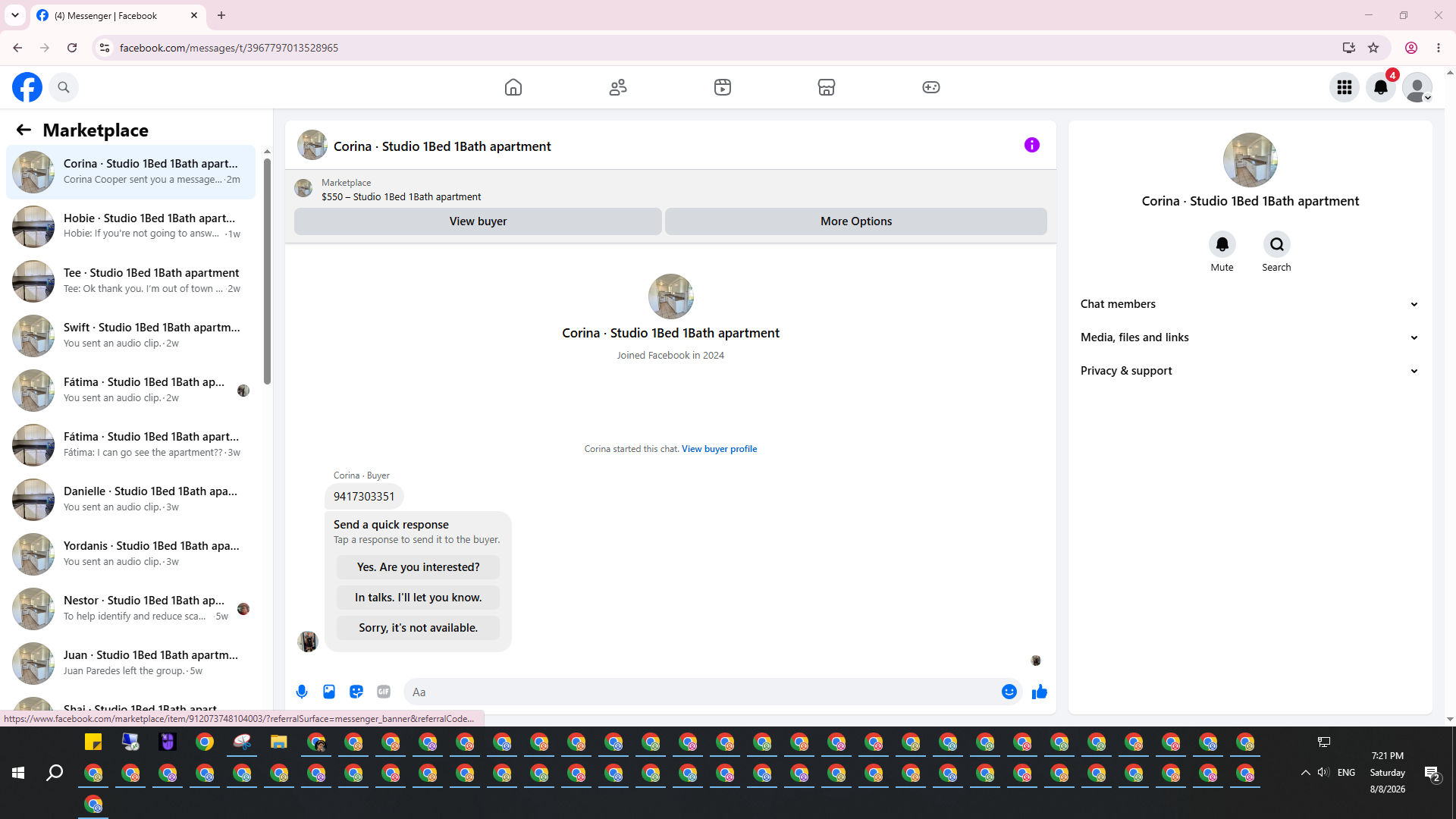Expand Media, files and links section
The width and height of the screenshot is (1456, 819).
click(1250, 337)
